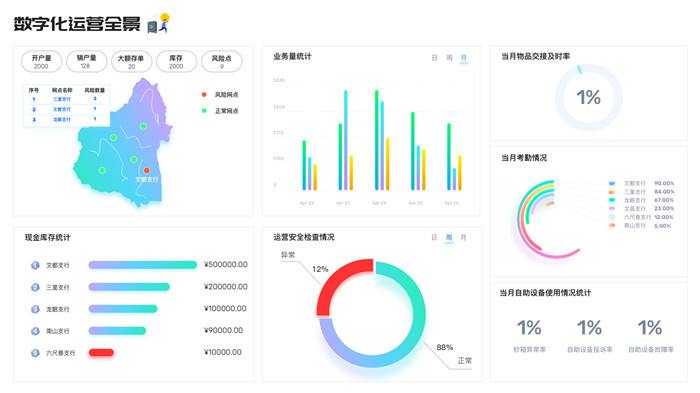
Task: Click the 文都支行 attendance legend marker
Action: coord(612,183)
